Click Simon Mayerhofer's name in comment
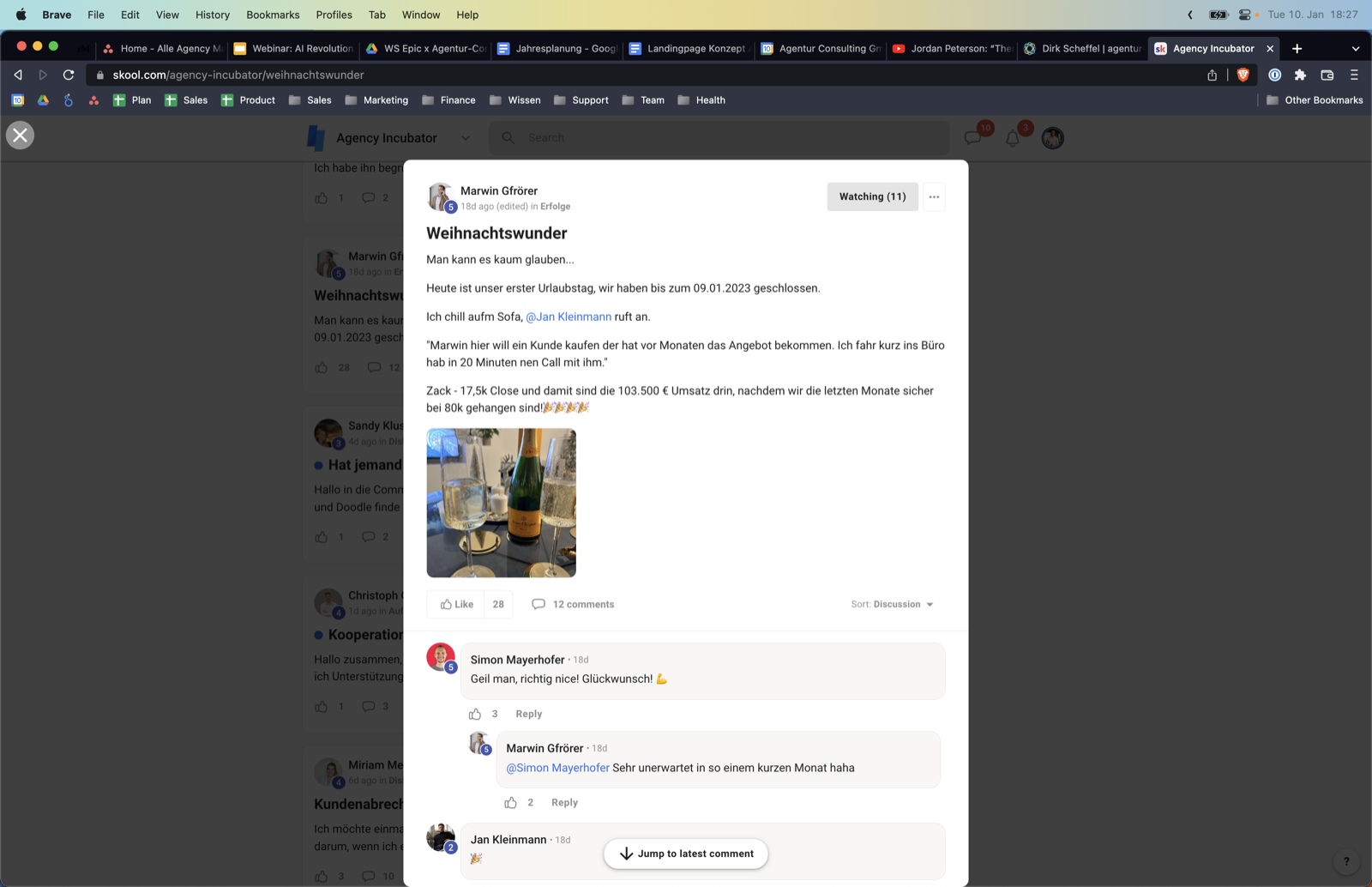The width and height of the screenshot is (1372, 887). coord(517,660)
